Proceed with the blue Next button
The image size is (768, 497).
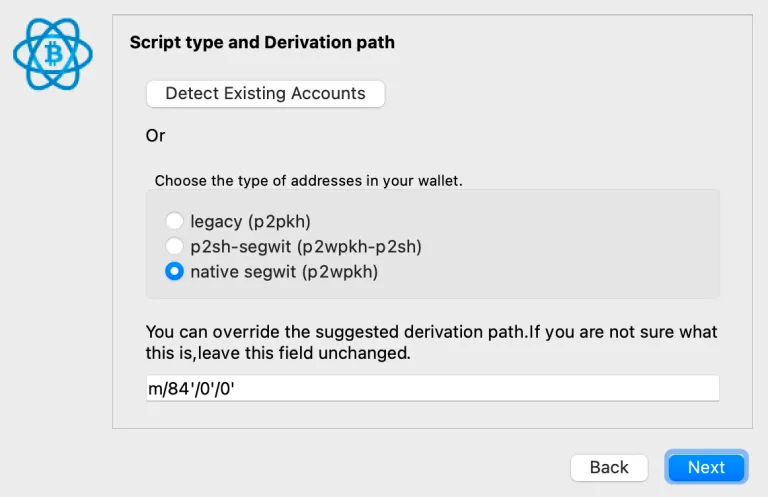[706, 467]
